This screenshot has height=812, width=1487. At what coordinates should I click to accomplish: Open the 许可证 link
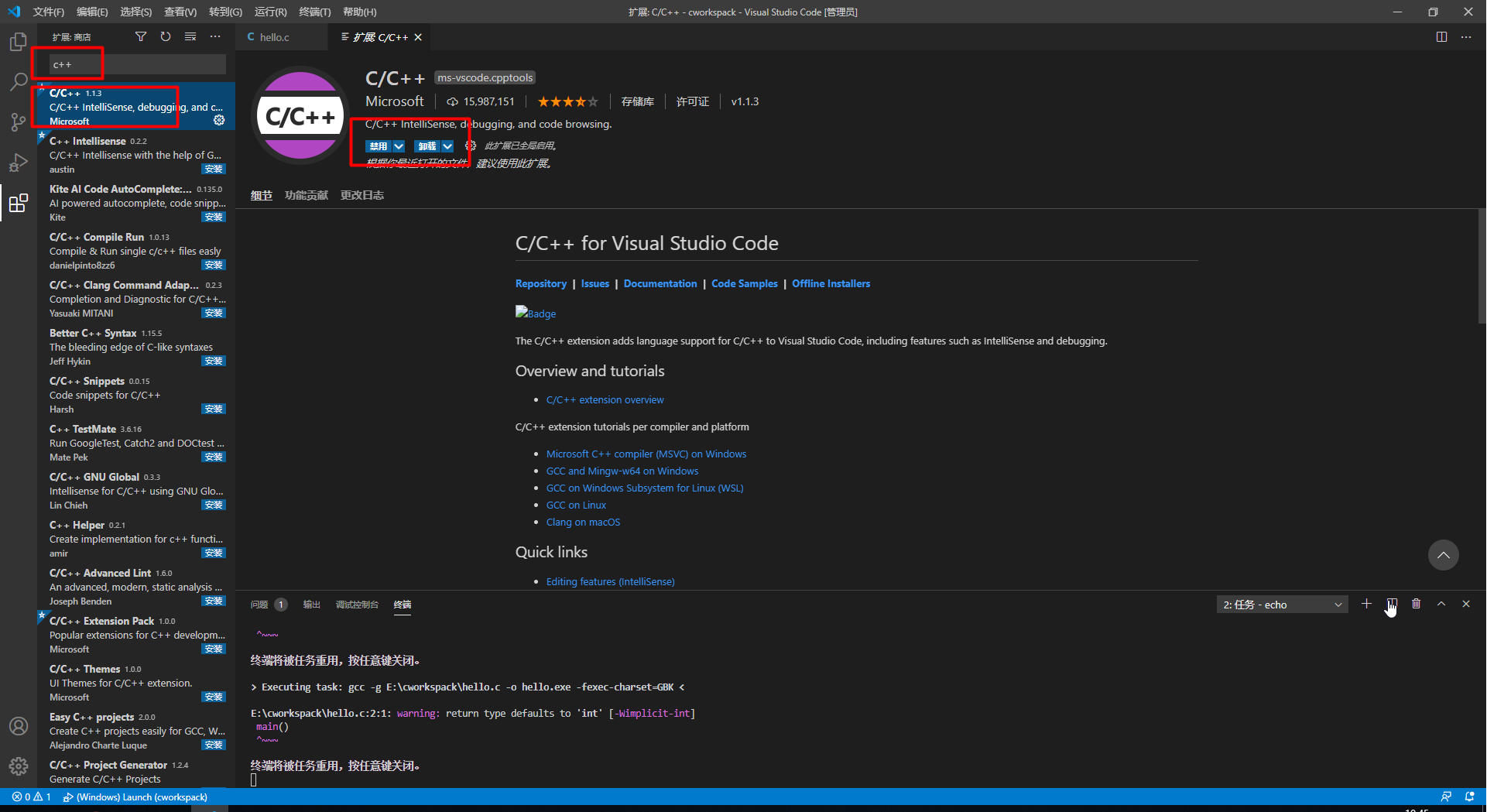point(693,101)
